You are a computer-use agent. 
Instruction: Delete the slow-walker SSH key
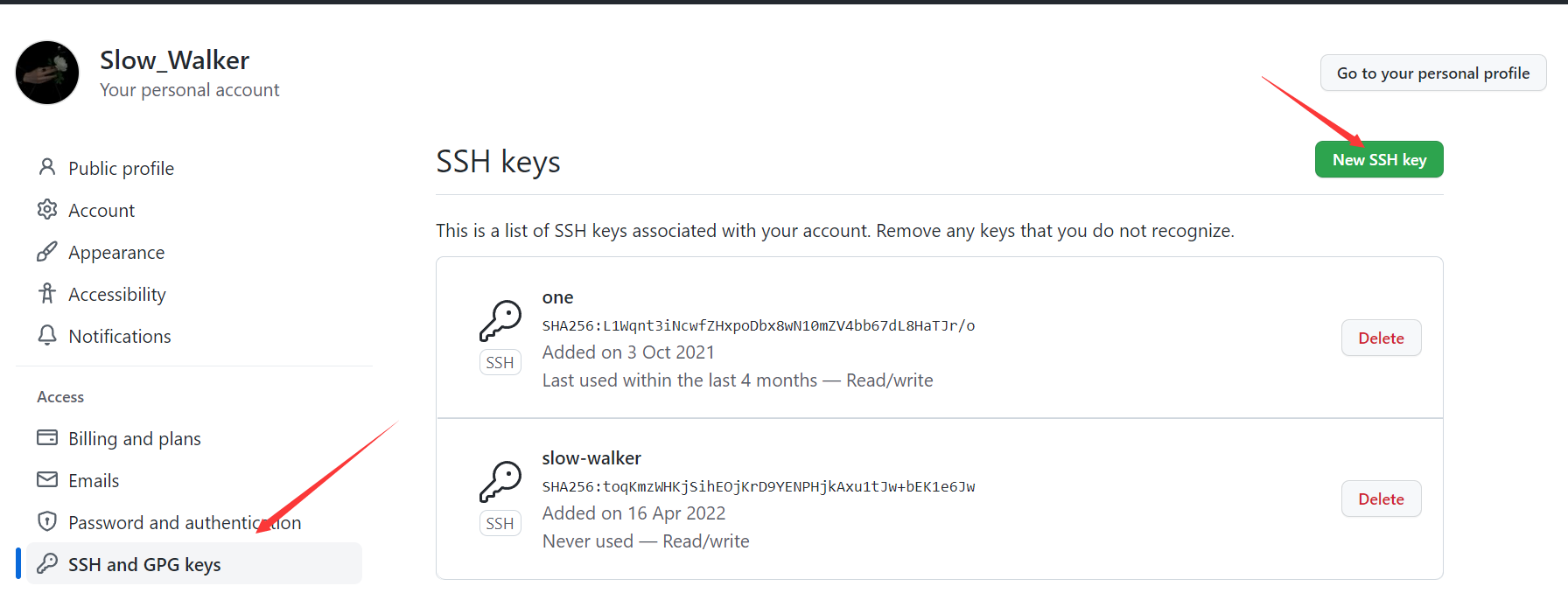(1381, 499)
